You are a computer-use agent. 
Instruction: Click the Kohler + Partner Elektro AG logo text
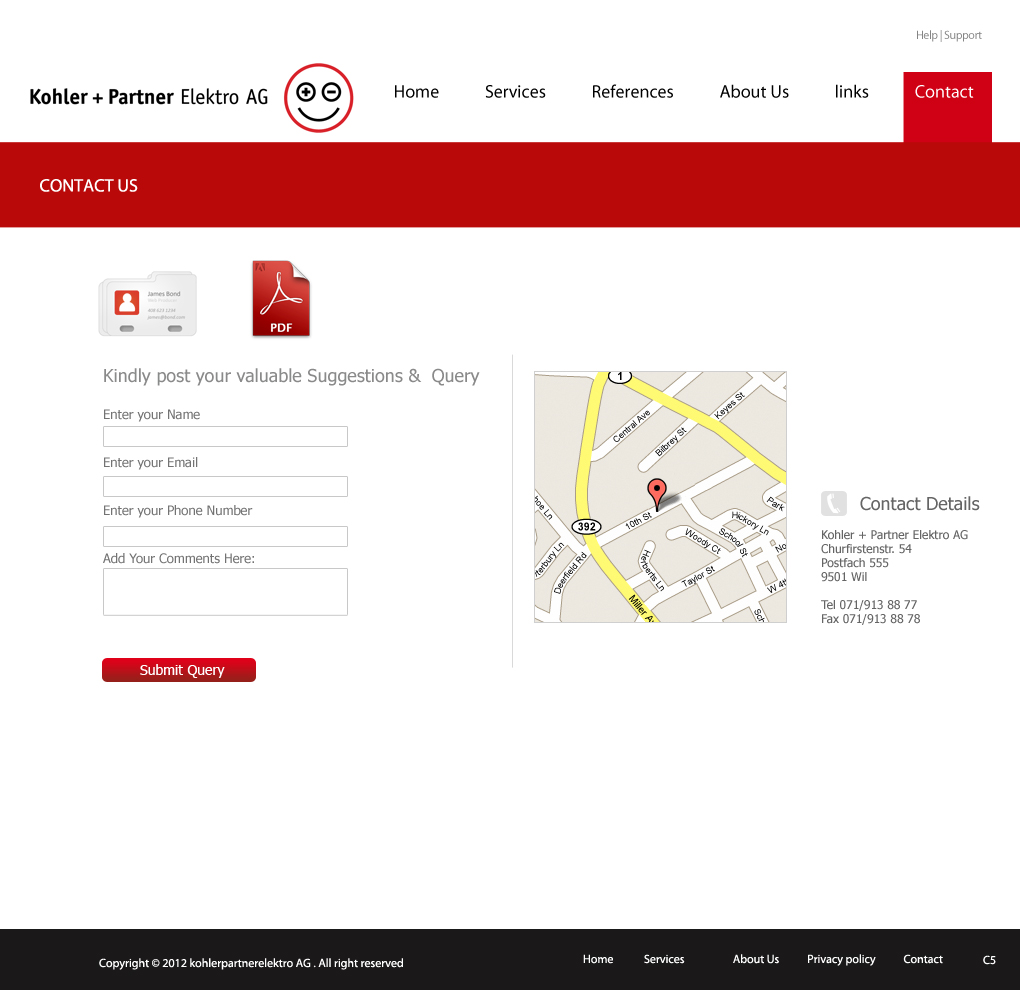[x=149, y=97]
